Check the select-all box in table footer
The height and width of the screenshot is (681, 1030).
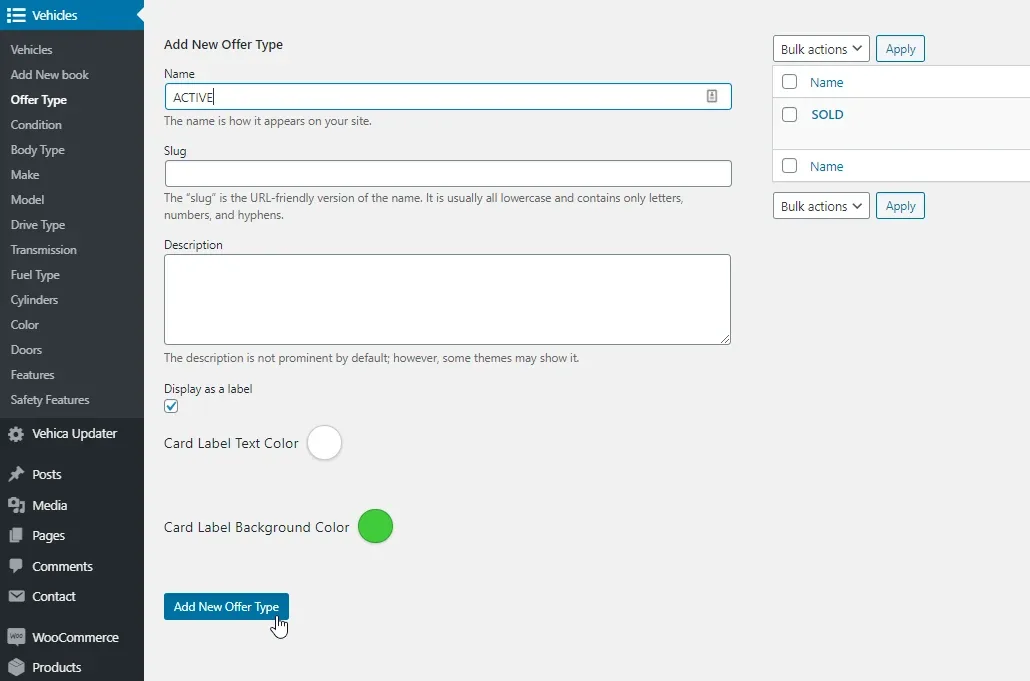pos(790,165)
